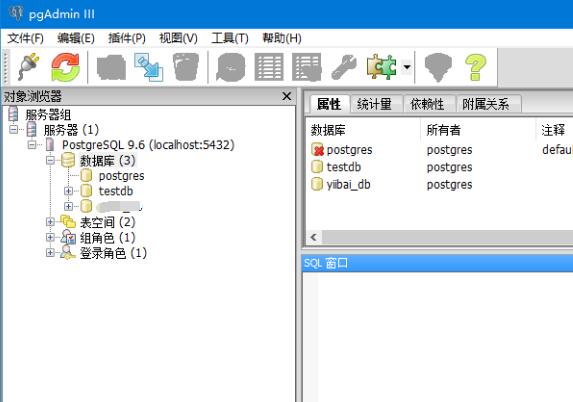Viewport: 573px width, 402px height.
Task: Click the postgres row in the database list
Action: (x=439, y=150)
